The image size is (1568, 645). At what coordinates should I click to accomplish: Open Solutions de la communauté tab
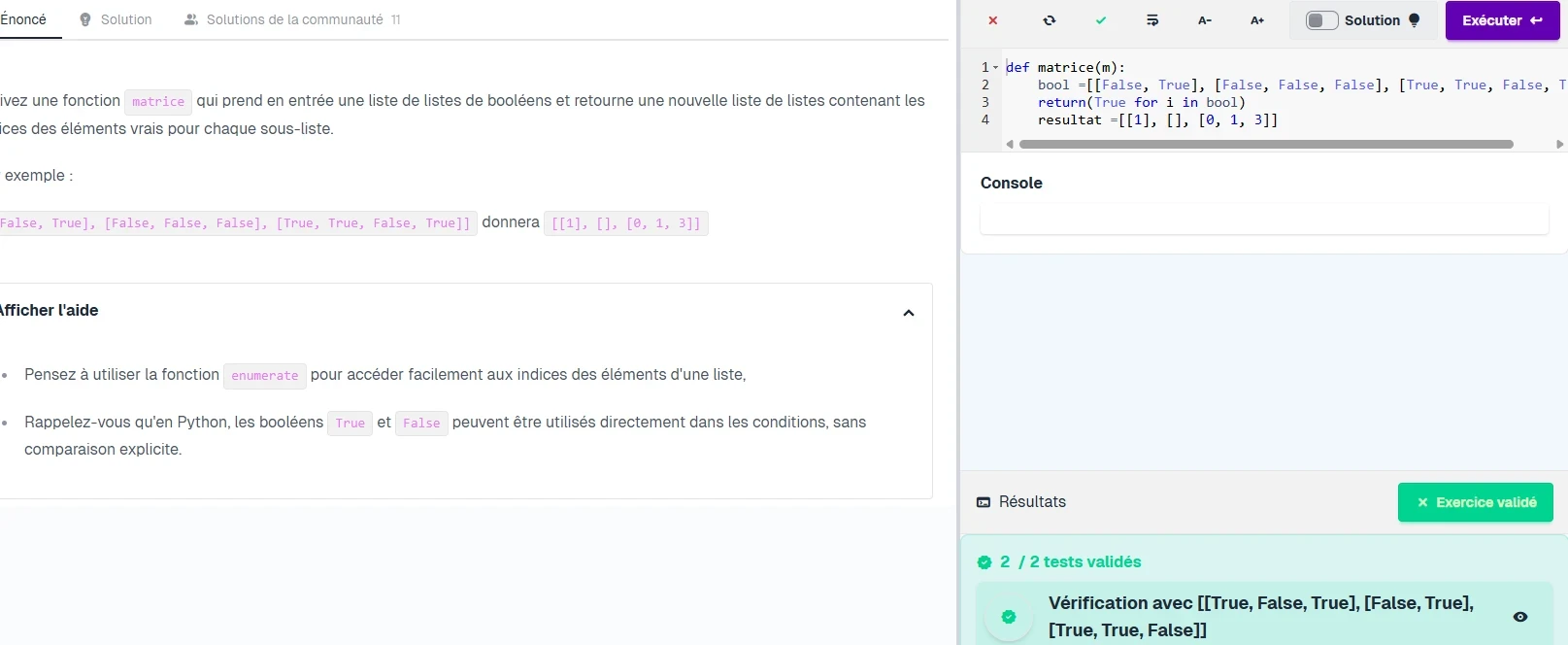pyautogui.click(x=292, y=19)
